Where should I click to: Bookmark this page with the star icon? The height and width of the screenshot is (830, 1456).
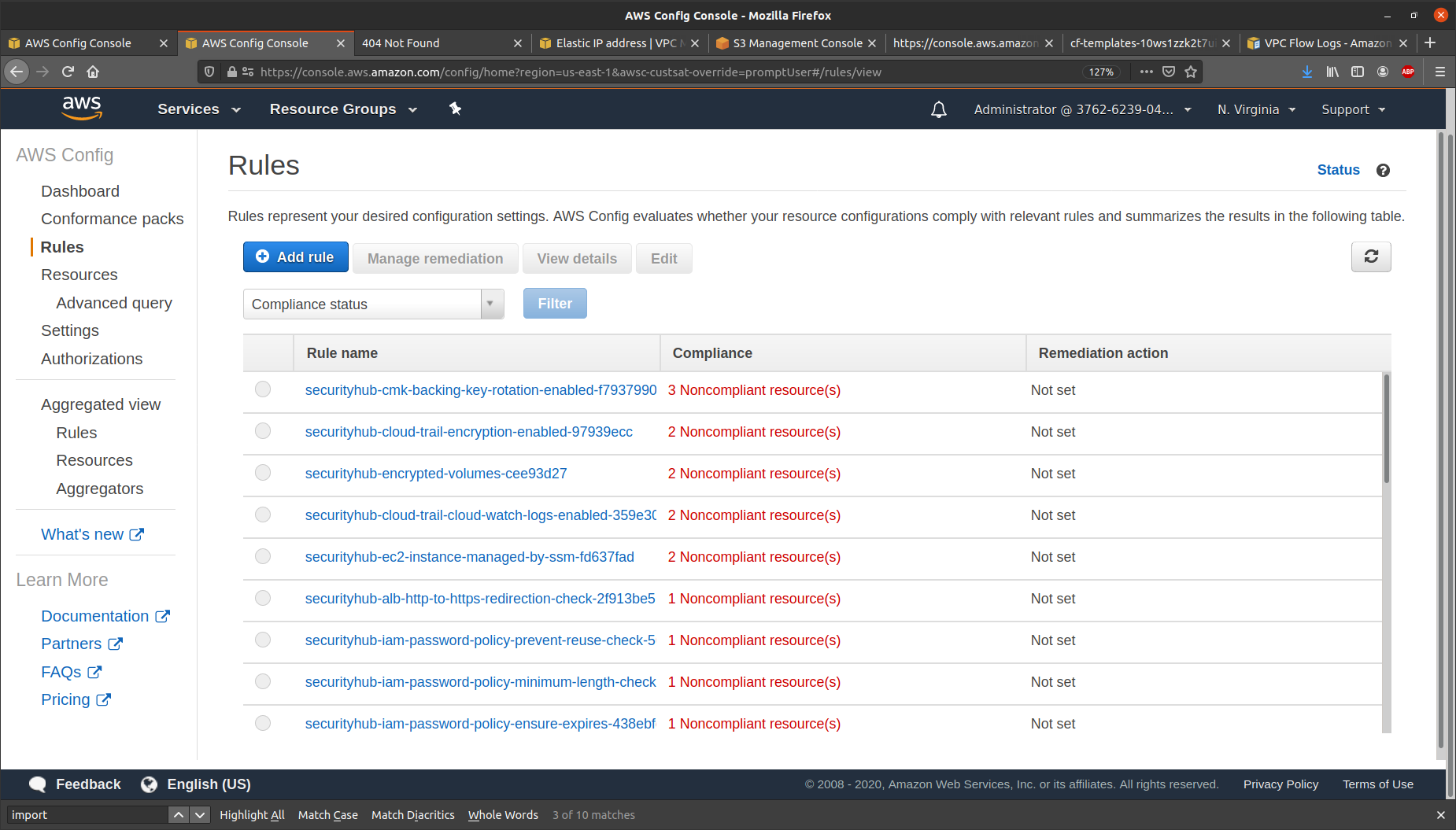pyautogui.click(x=1191, y=72)
